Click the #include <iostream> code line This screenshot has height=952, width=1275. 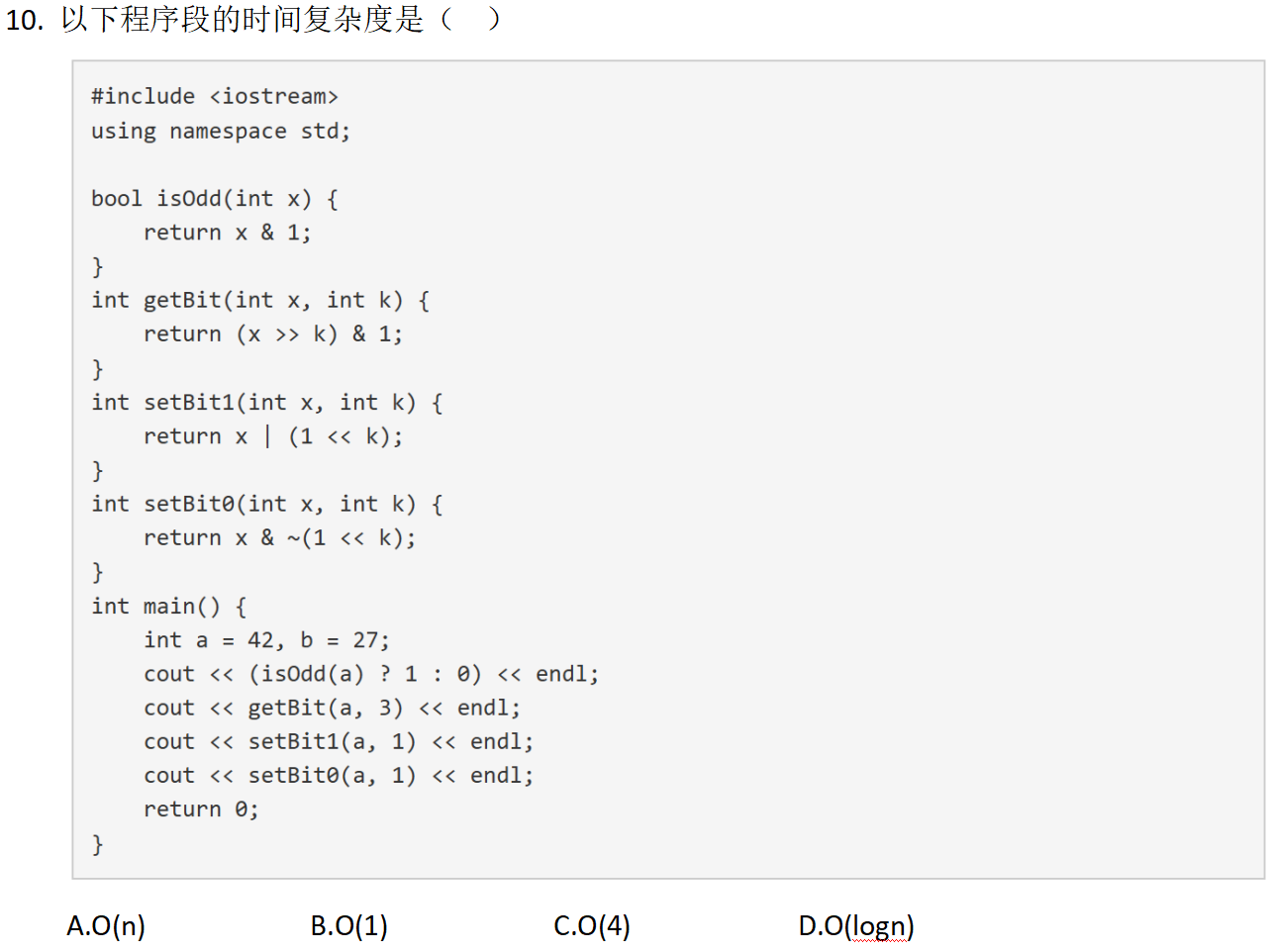(214, 96)
